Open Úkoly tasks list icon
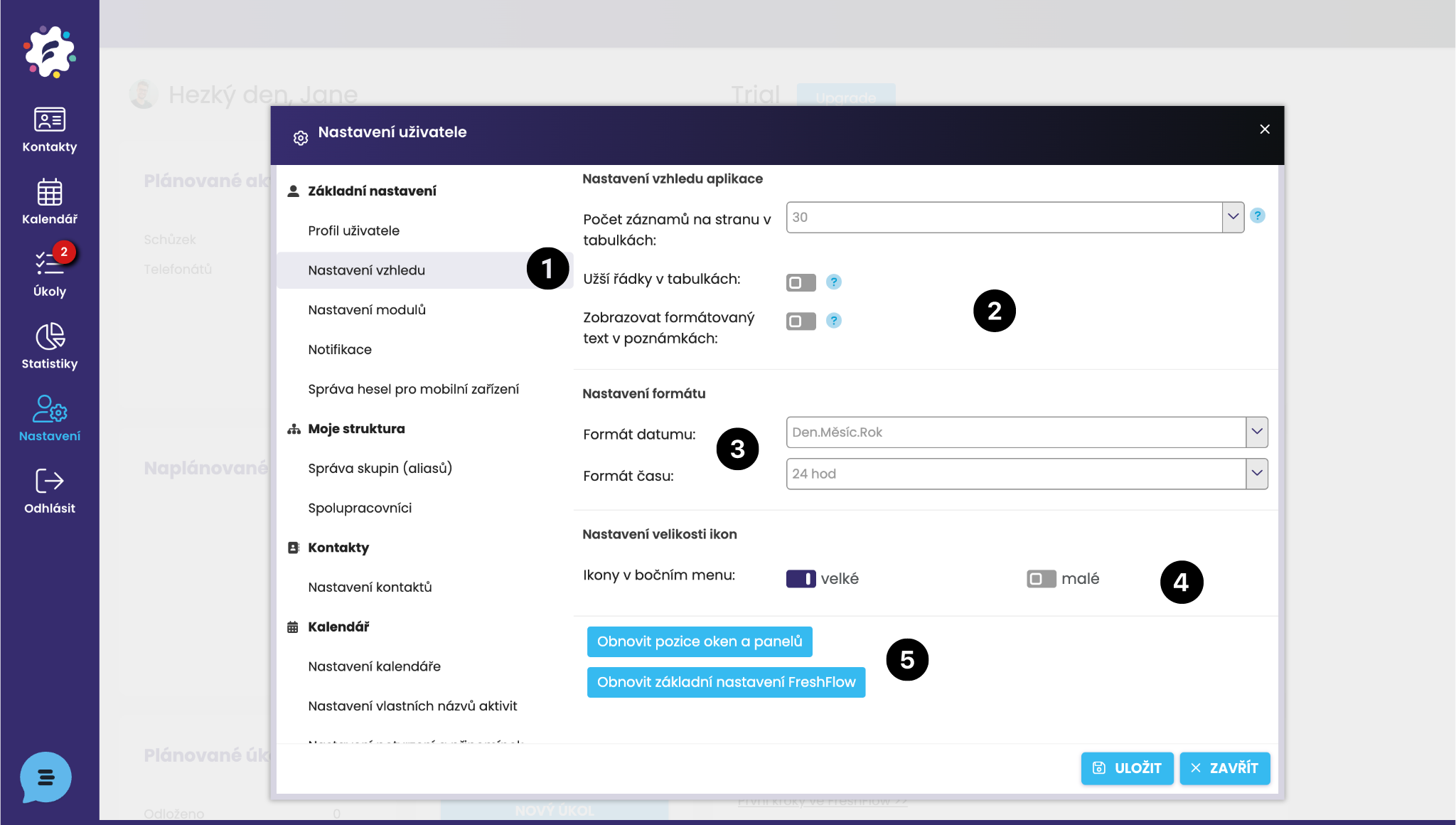The image size is (1456, 825). tap(49, 264)
